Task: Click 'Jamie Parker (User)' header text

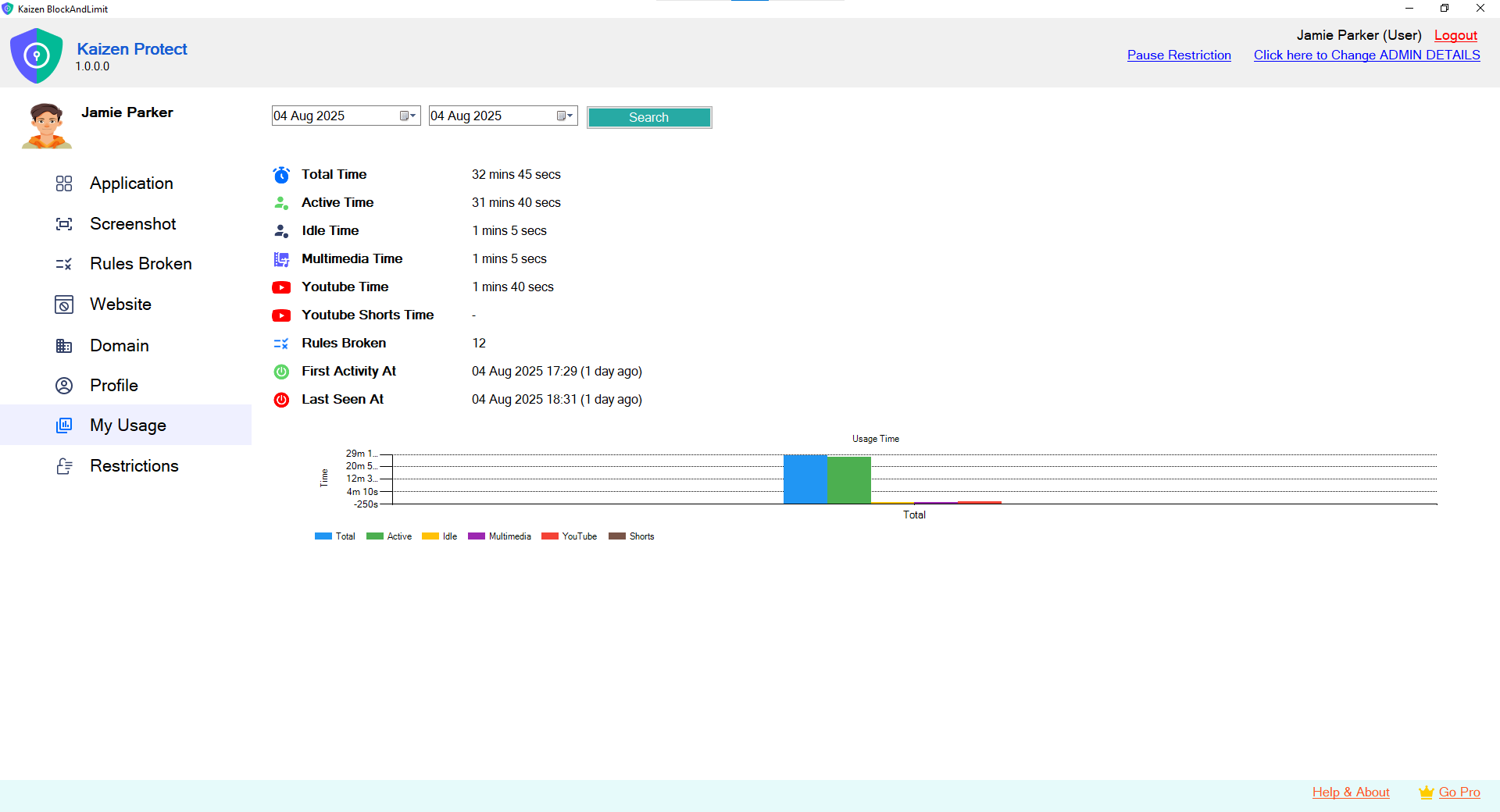Action: 1359,35
